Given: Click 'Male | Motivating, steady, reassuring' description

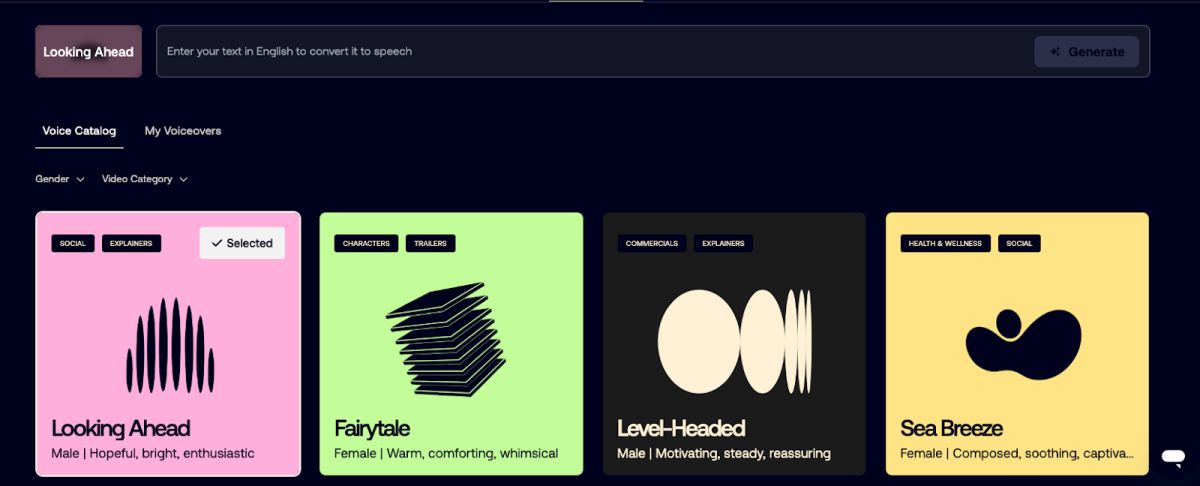Looking at the screenshot, I should pyautogui.click(x=724, y=453).
